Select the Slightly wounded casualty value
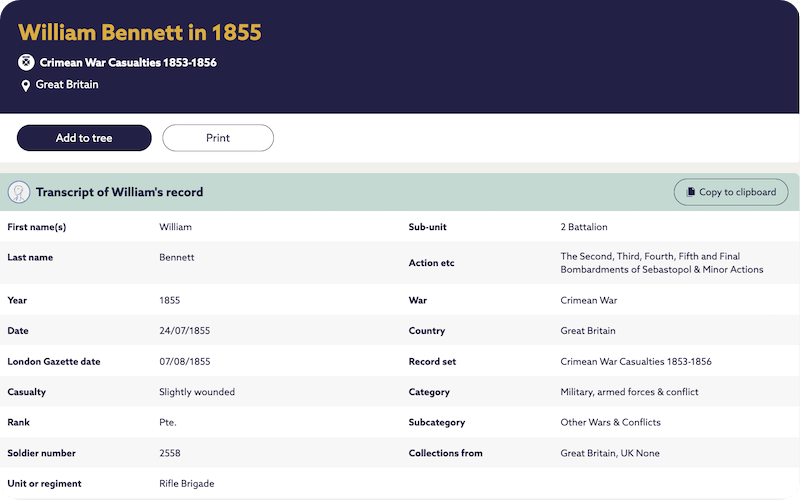800x500 pixels. (197, 392)
